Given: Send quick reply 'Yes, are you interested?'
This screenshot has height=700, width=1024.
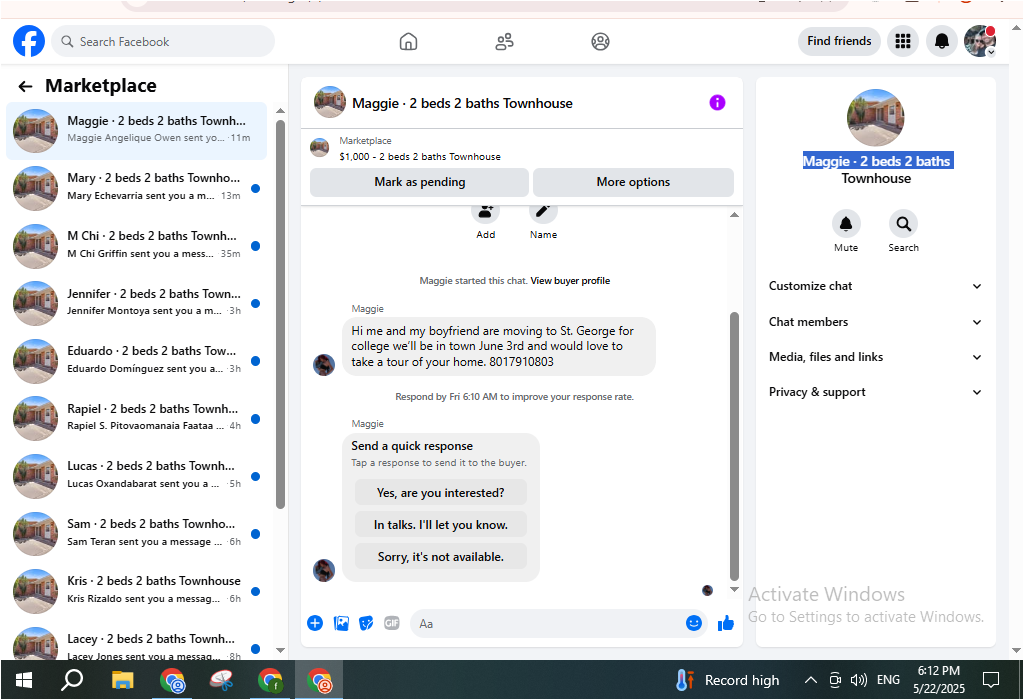Looking at the screenshot, I should (441, 493).
